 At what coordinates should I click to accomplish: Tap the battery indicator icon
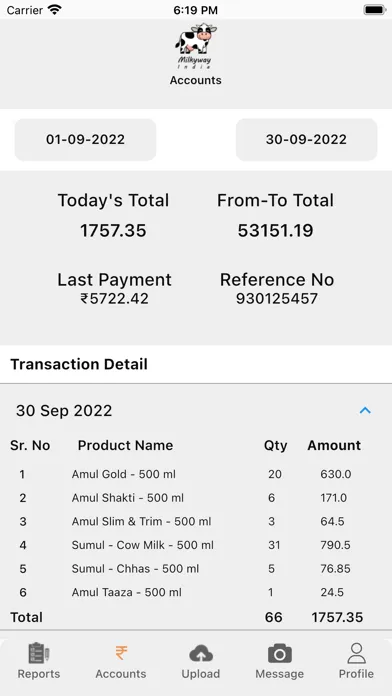pos(375,9)
